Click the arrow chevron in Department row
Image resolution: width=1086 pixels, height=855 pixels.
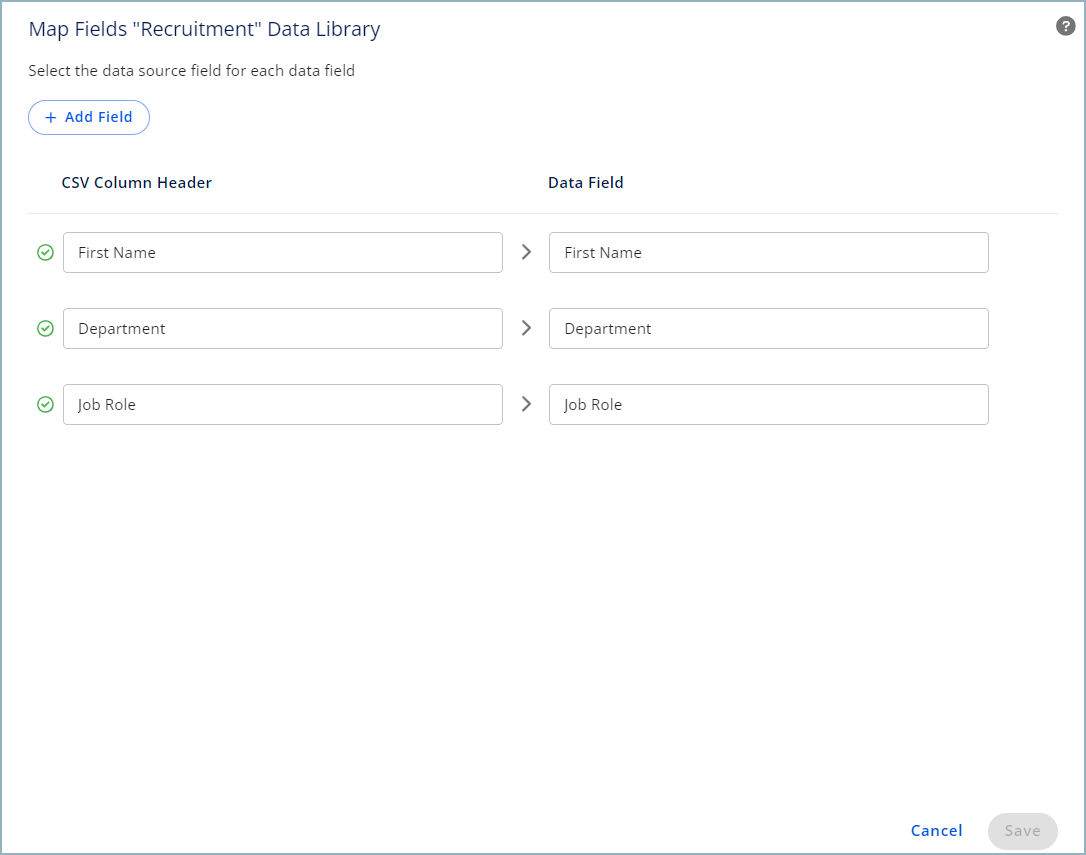526,329
